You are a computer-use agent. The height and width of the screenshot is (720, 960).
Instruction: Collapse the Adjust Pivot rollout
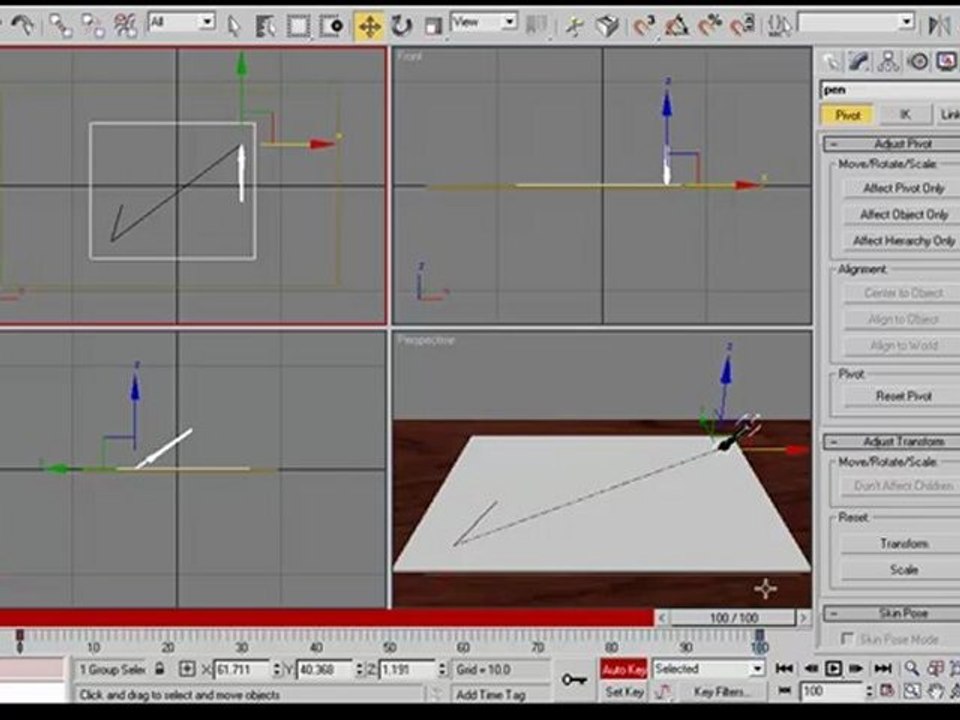(891, 144)
